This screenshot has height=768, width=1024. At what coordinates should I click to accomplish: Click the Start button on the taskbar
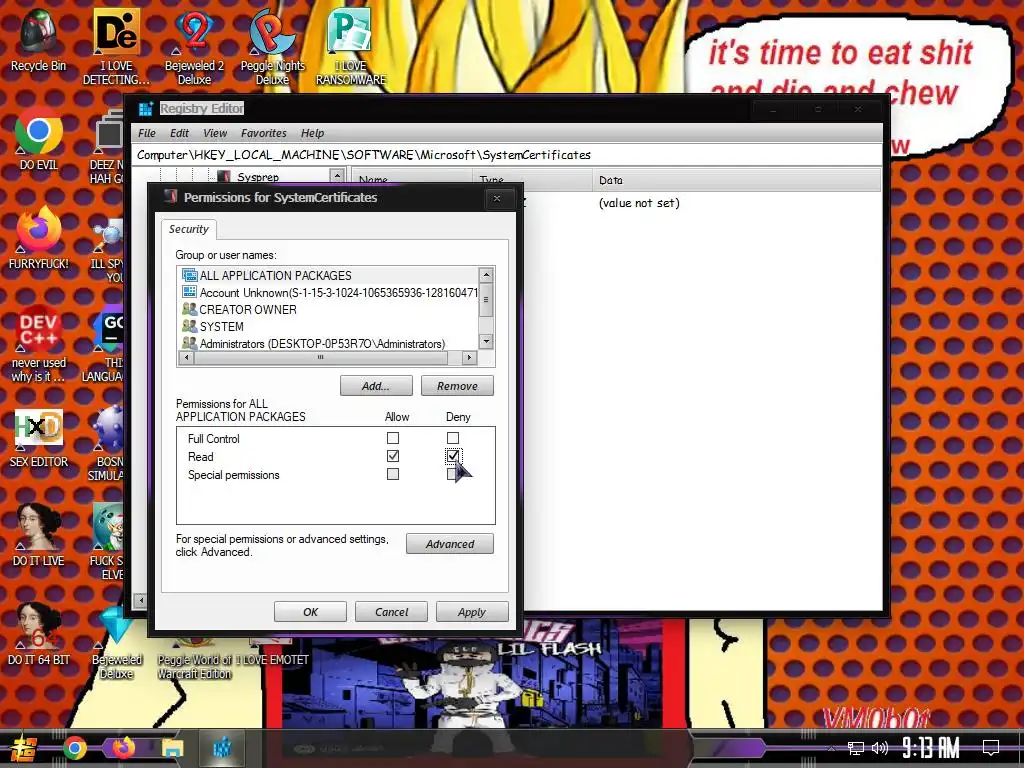[x=23, y=748]
